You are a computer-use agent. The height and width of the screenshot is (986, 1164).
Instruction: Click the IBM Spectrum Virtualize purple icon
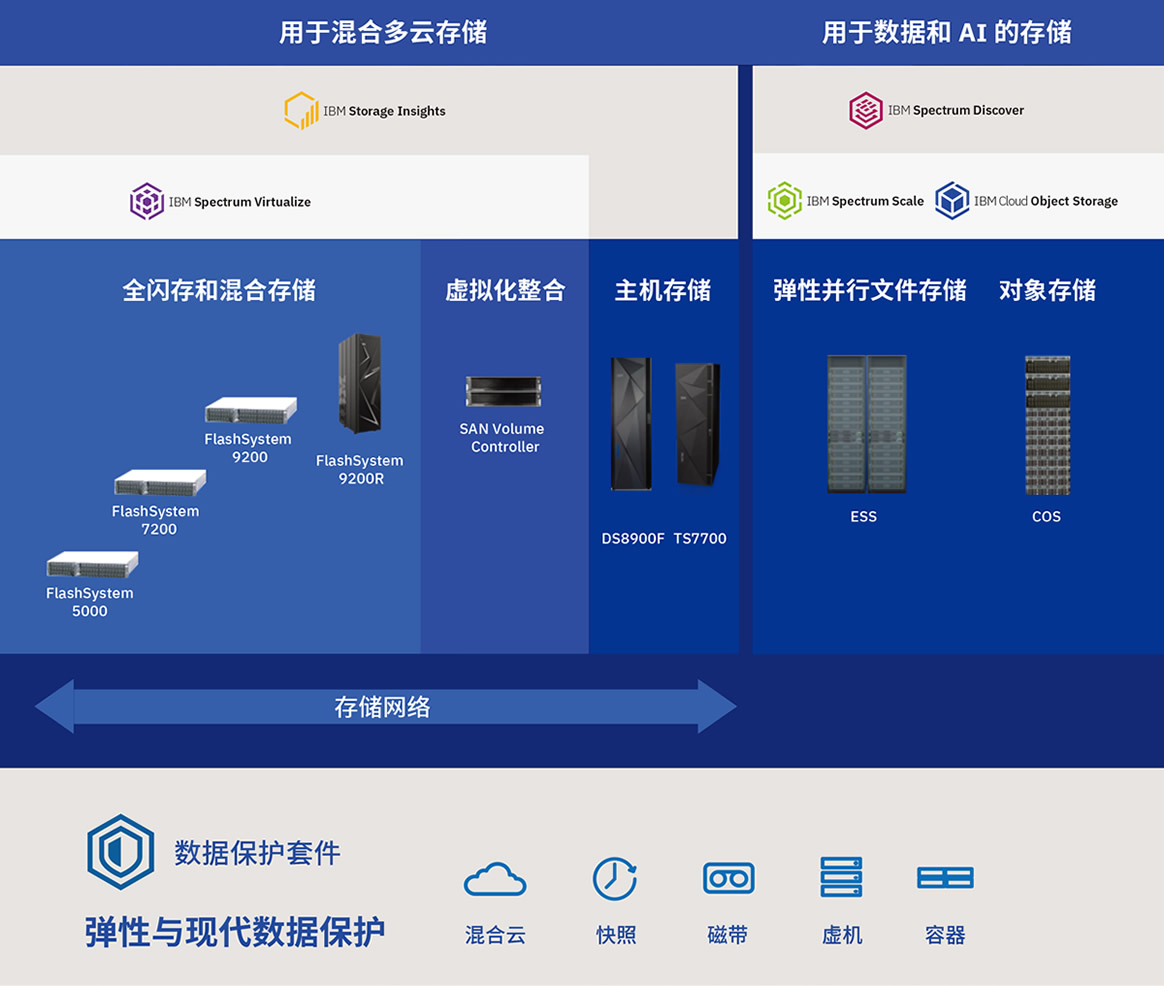coord(147,201)
